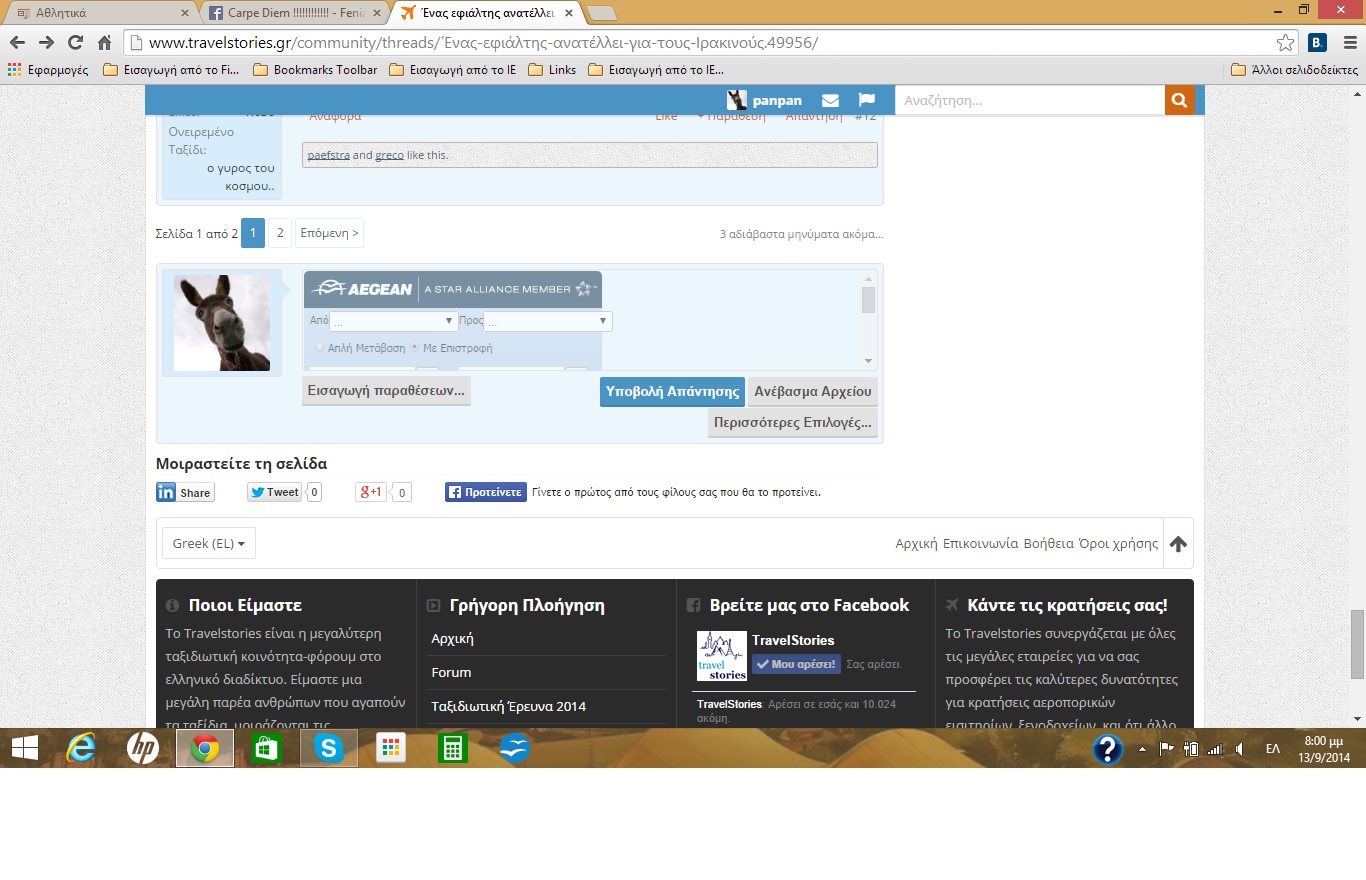Bookmark this page with the star icon

pos(1286,43)
